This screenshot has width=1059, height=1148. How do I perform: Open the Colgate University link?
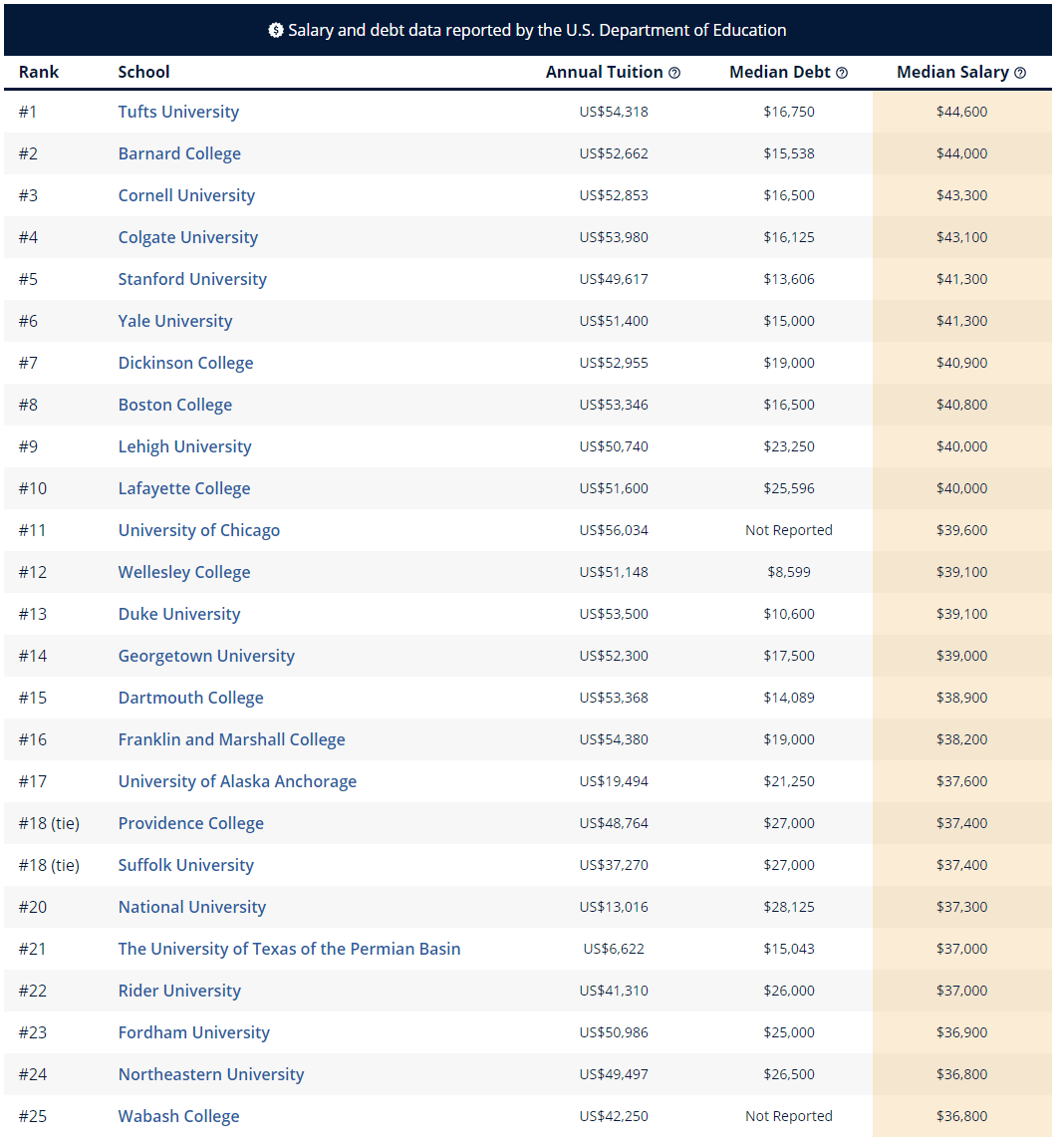click(x=188, y=237)
